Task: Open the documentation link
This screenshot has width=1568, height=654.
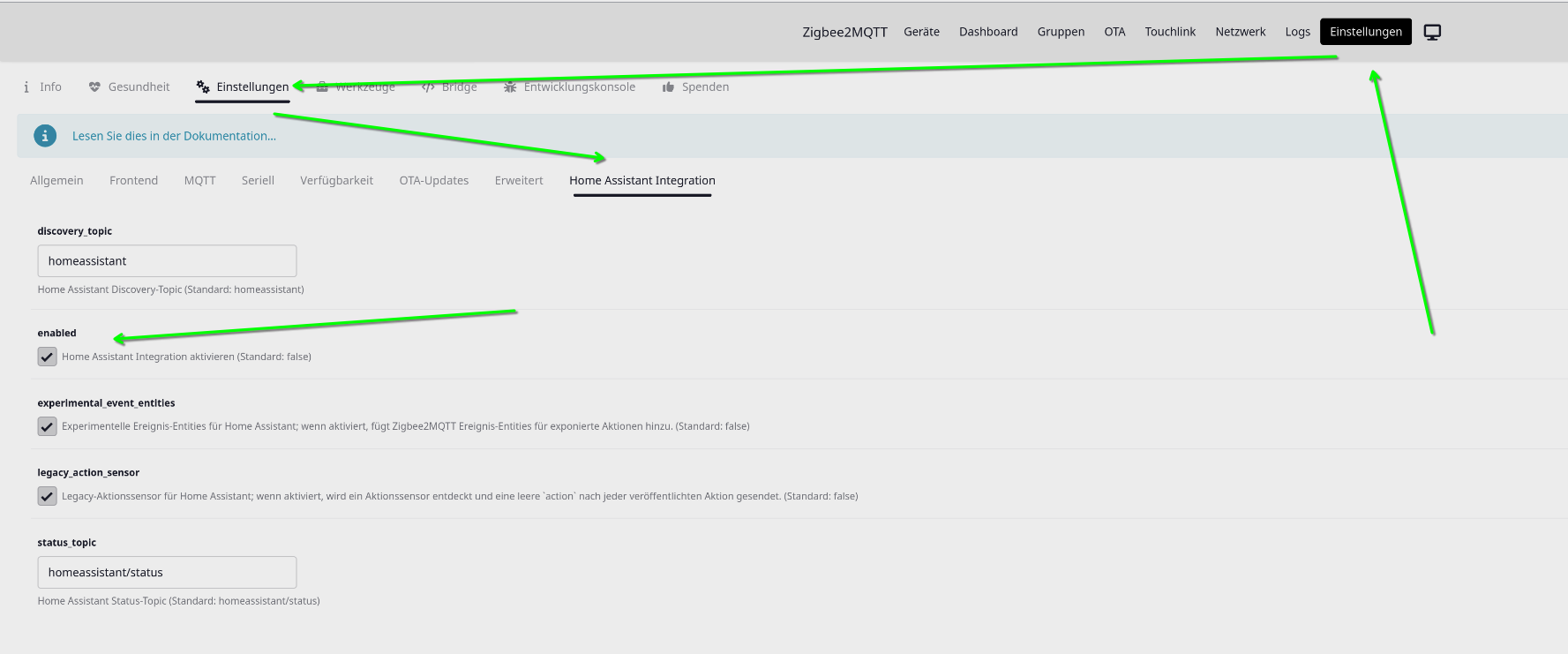Action: click(174, 136)
